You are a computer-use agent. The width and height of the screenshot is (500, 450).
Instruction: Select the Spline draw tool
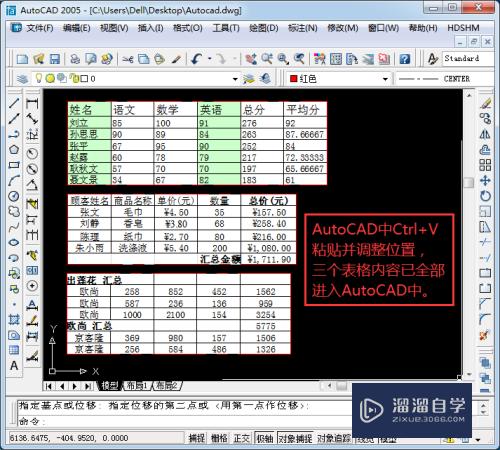[x=14, y=227]
